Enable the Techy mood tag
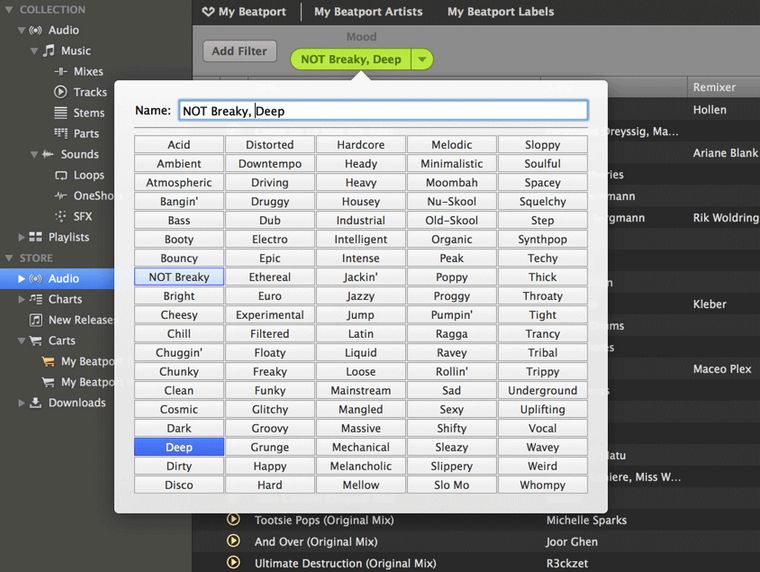This screenshot has width=760, height=572. coord(542,258)
